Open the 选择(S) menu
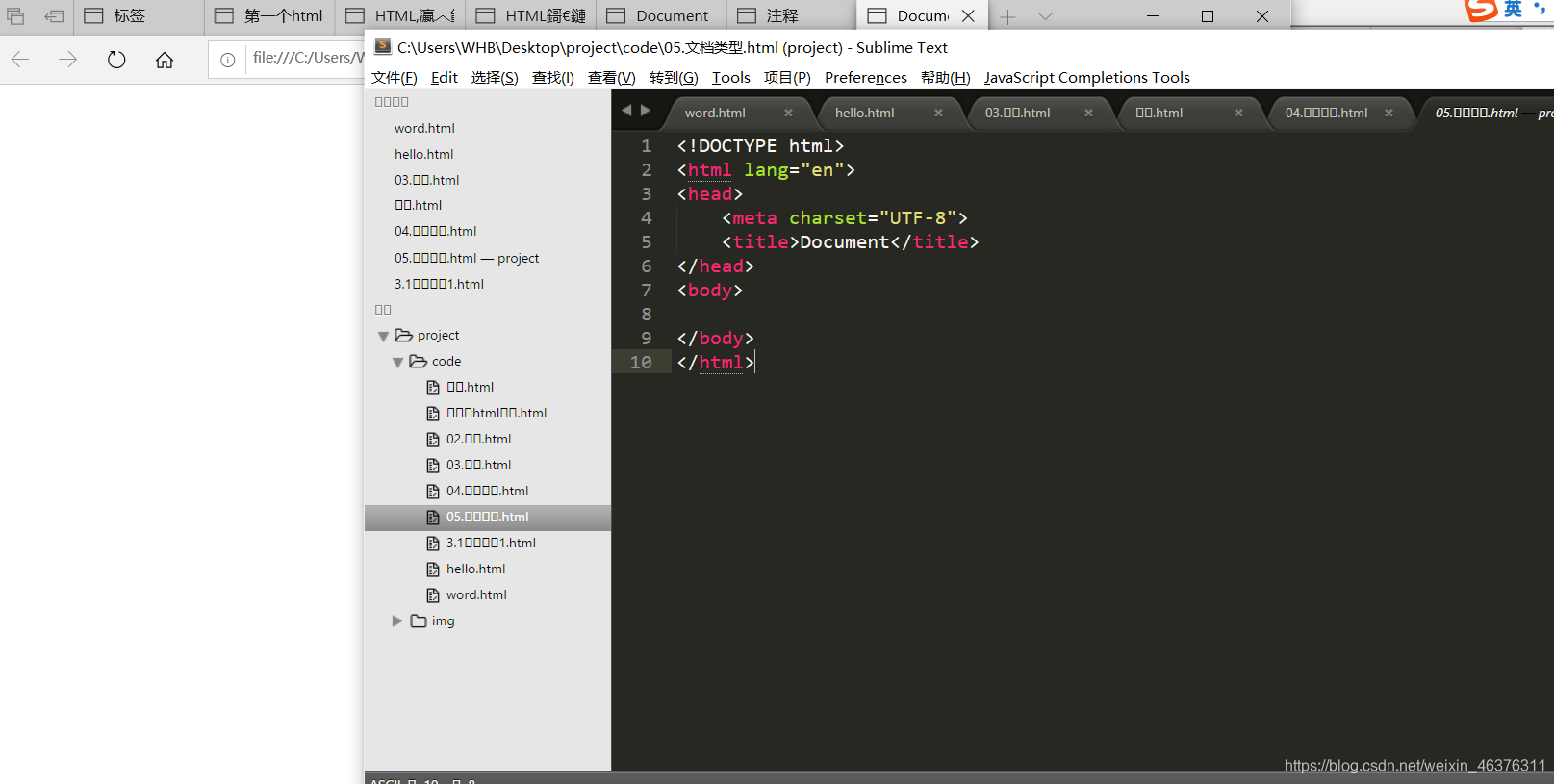The width and height of the screenshot is (1554, 784). pos(495,78)
